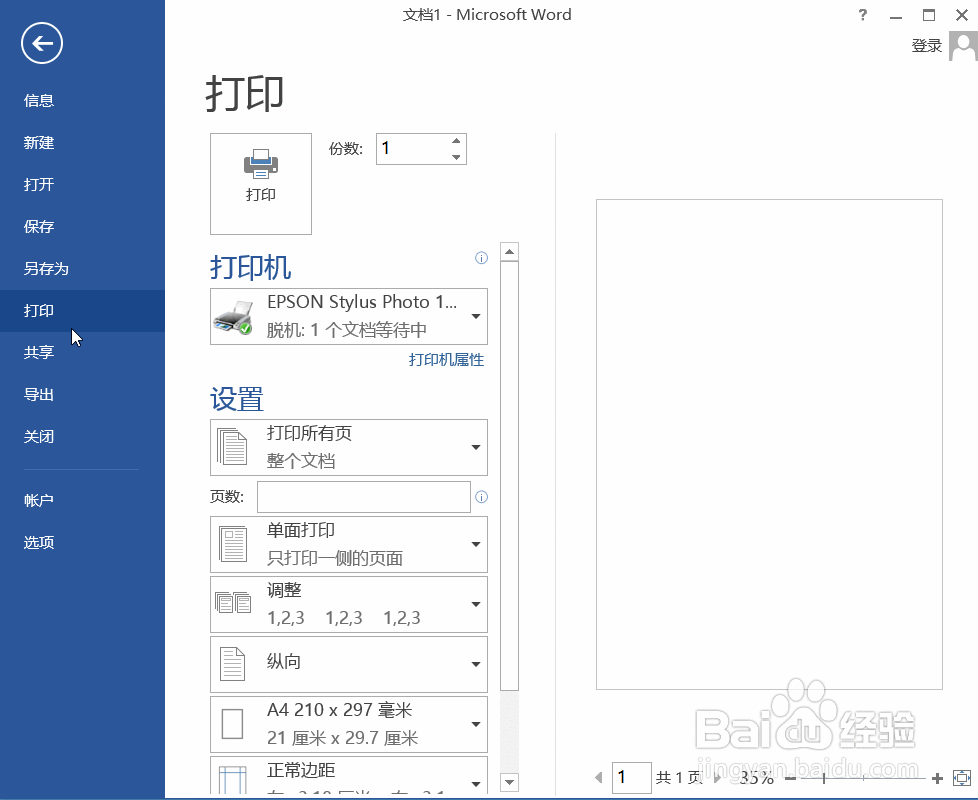Viewport: 978px width, 800px height.
Task: Open 选项 in the sidebar
Action: 39,542
